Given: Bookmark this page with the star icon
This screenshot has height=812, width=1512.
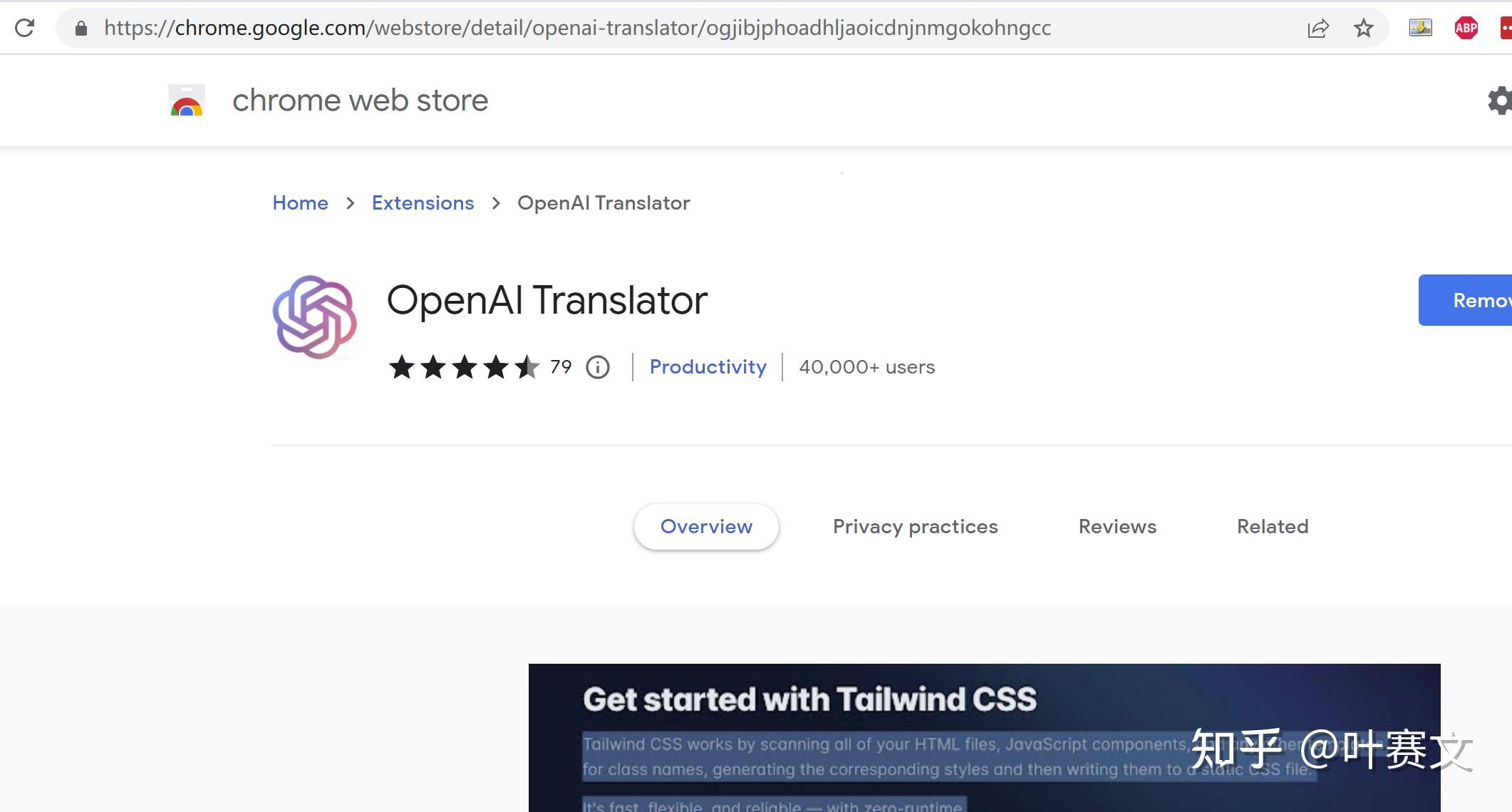Looking at the screenshot, I should tap(1363, 28).
